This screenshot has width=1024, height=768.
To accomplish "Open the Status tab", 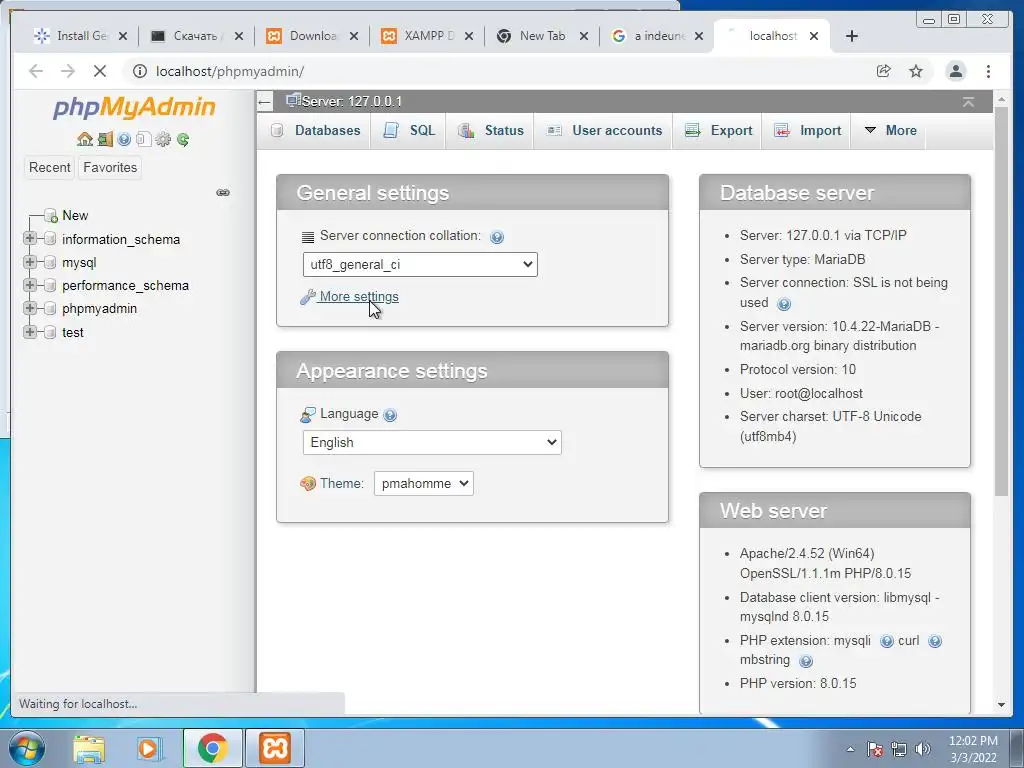I will pos(490,131).
